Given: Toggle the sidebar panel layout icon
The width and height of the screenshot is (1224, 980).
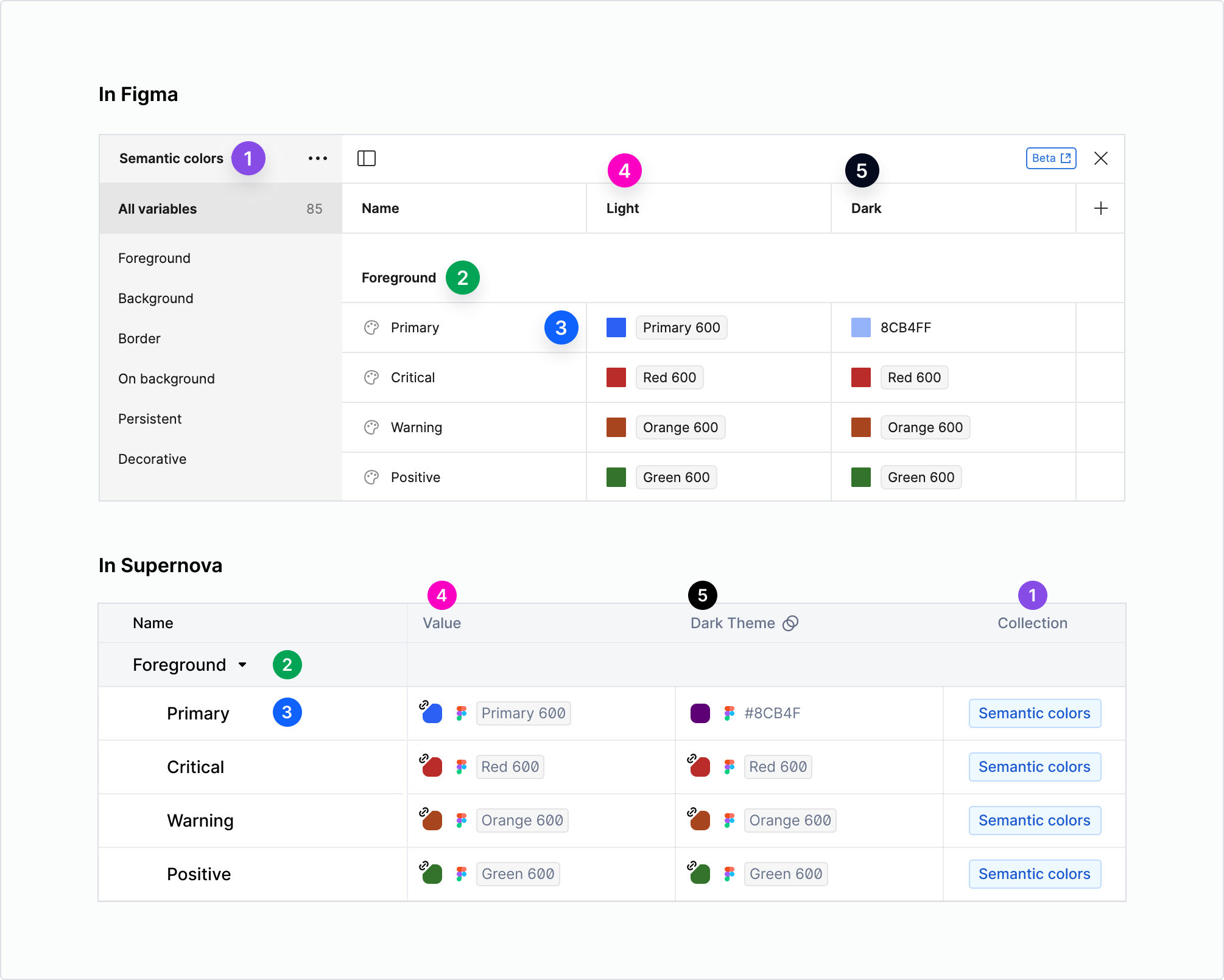Looking at the screenshot, I should pos(367,158).
